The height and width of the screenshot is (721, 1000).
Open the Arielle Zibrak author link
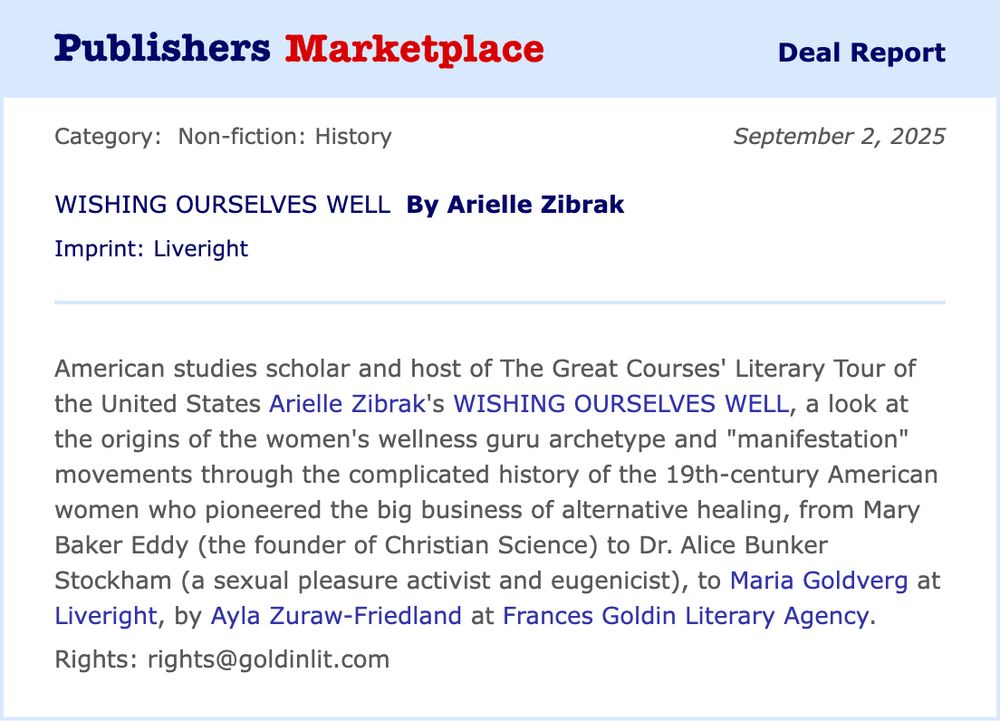pyautogui.click(x=347, y=404)
